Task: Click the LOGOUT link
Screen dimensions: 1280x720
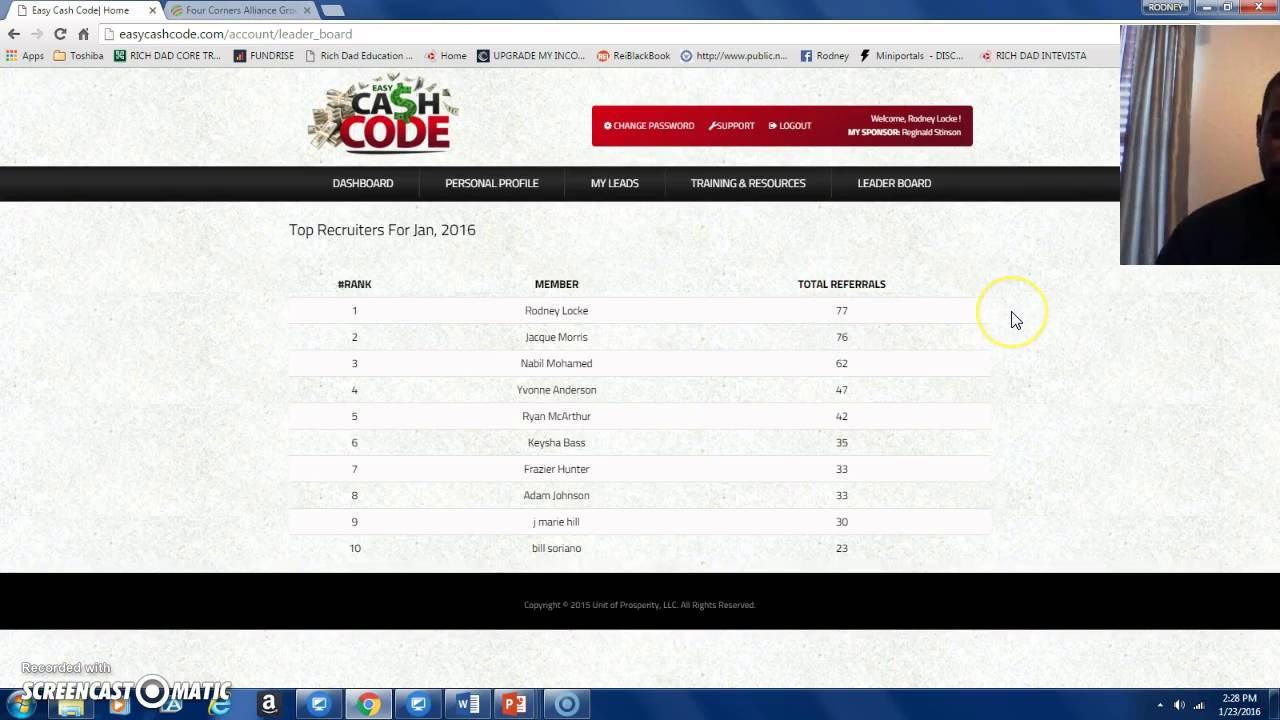Action: [x=790, y=126]
